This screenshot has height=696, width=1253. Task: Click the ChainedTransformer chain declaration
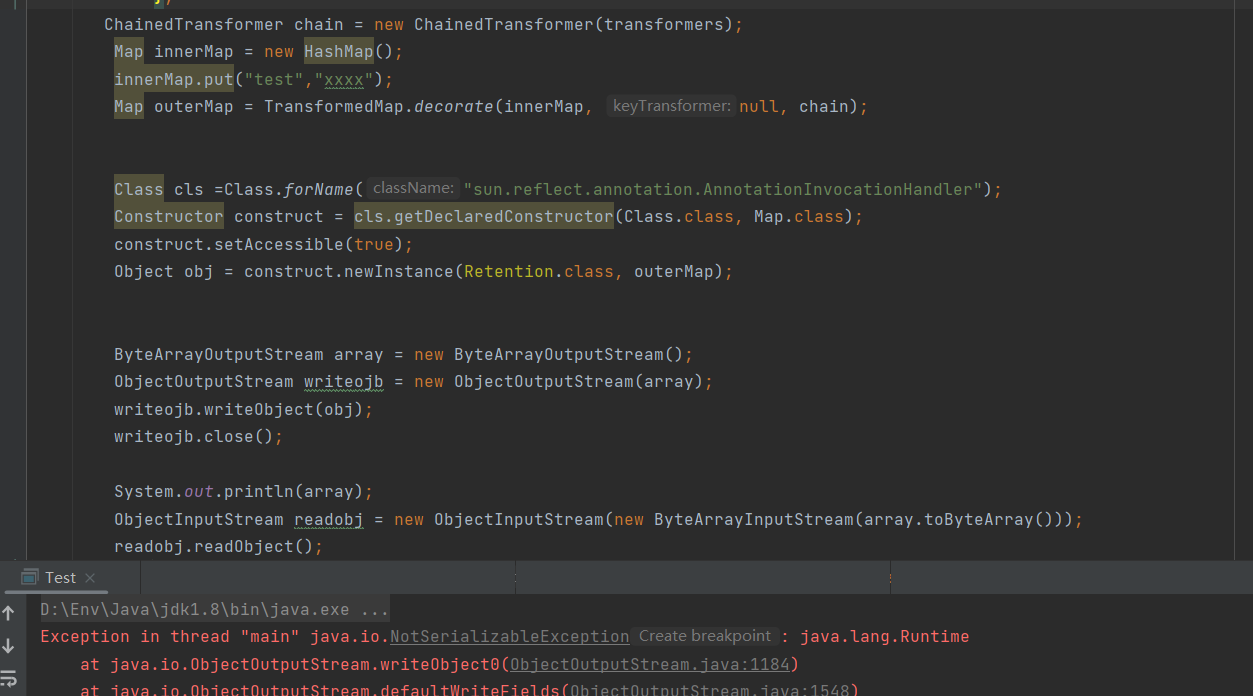423,24
